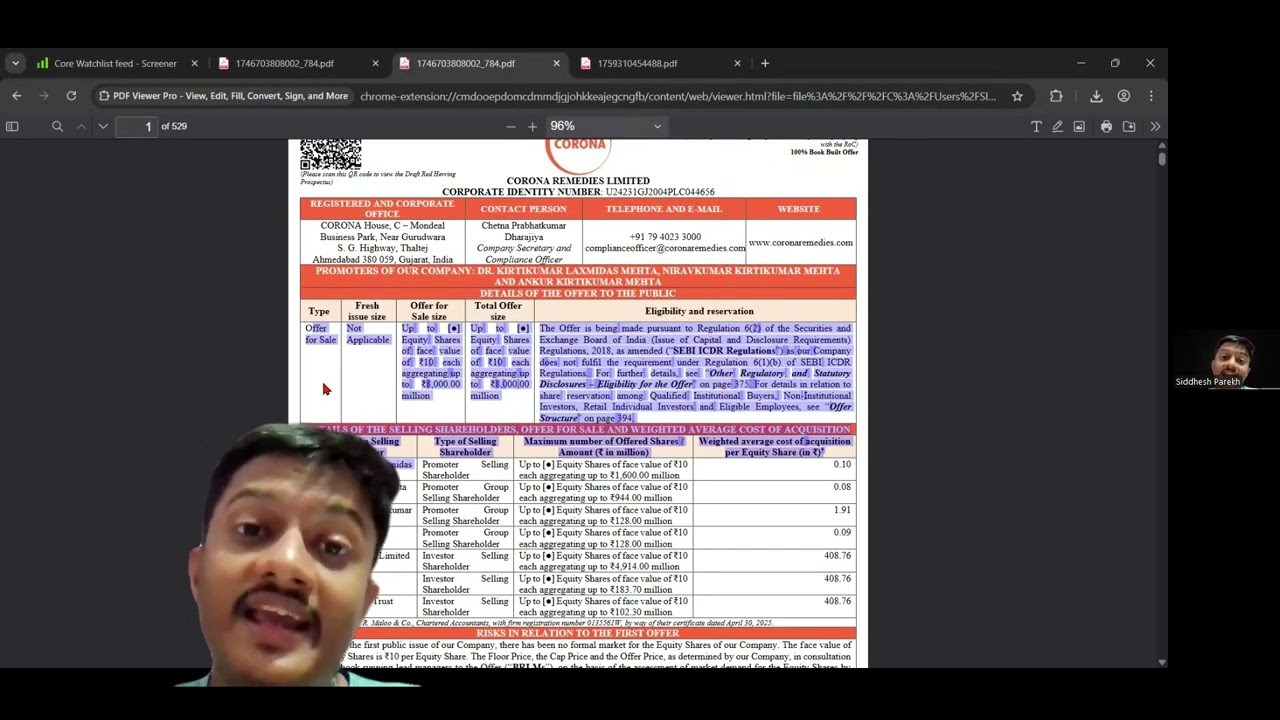Select the add image tool

(1079, 126)
